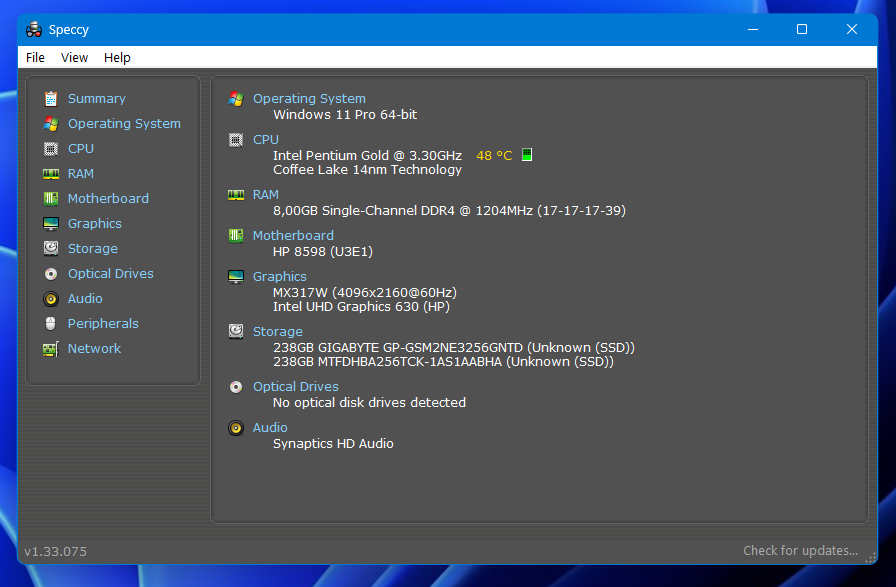Click the Optical Drives disc icon in summary panel
The width and height of the screenshot is (896, 587).
(x=236, y=387)
